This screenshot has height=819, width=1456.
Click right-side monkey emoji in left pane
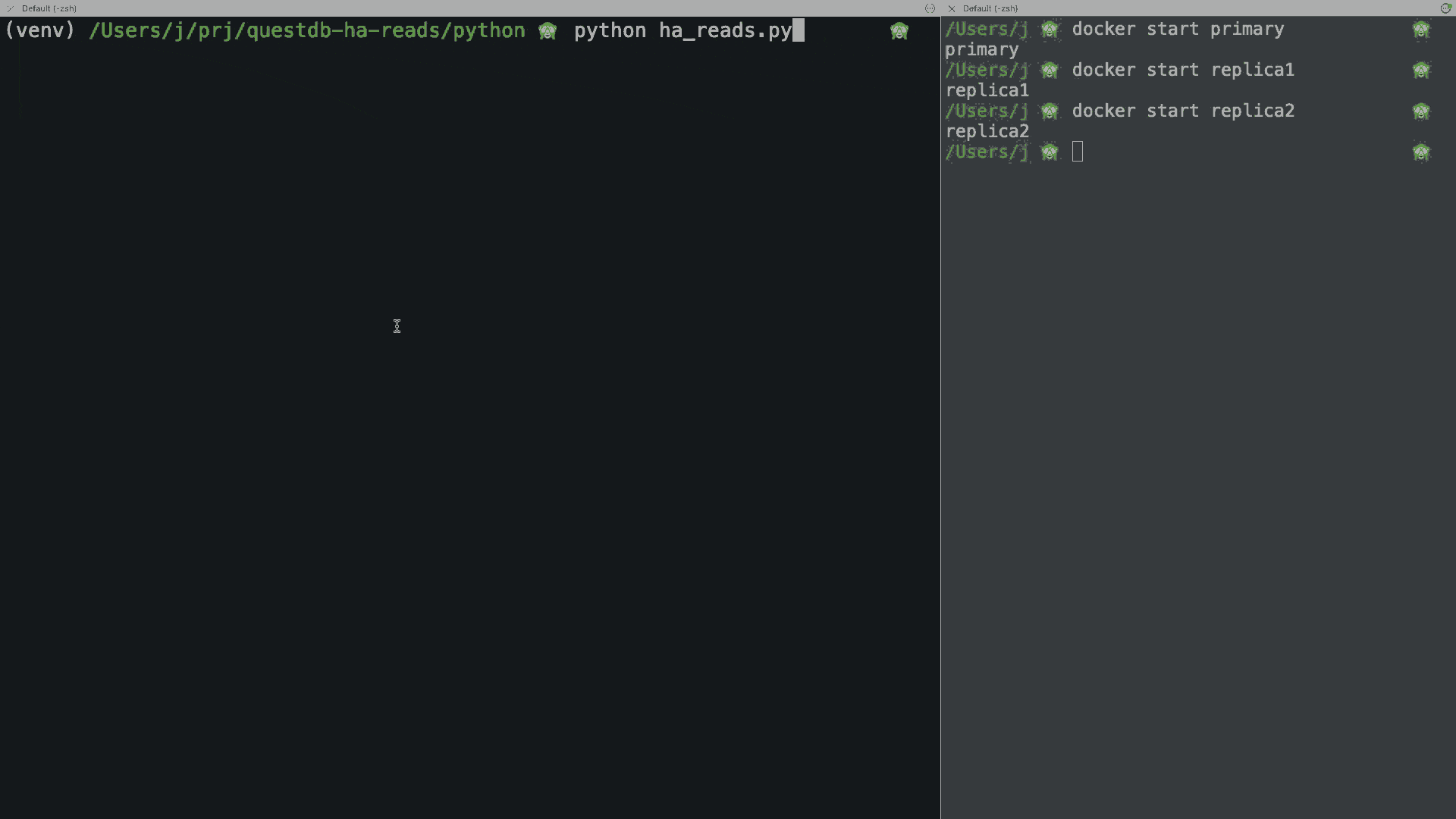click(x=899, y=31)
